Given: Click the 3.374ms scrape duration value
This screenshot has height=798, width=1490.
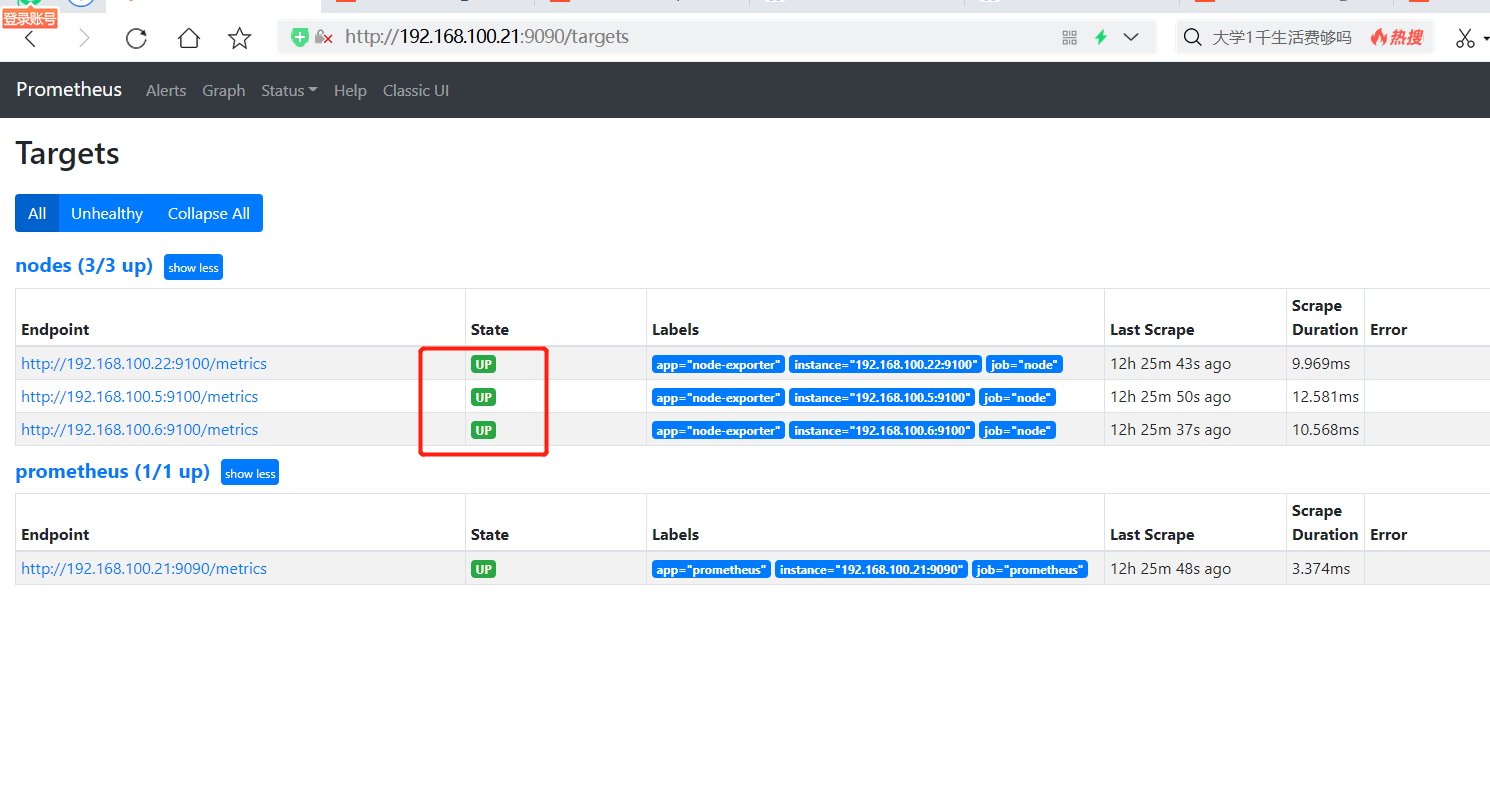Looking at the screenshot, I should click(x=1321, y=569).
